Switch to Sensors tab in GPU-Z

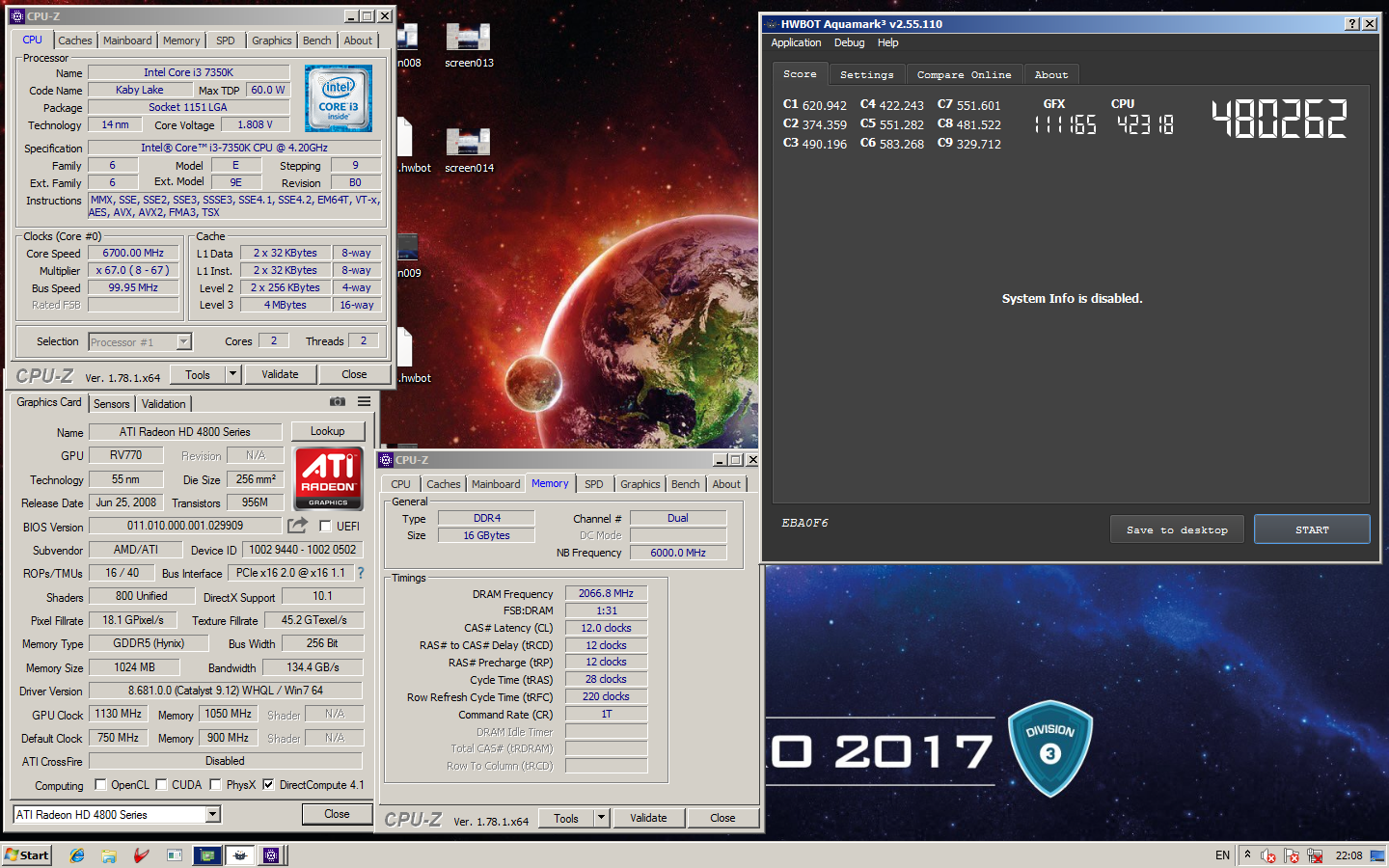(x=112, y=404)
